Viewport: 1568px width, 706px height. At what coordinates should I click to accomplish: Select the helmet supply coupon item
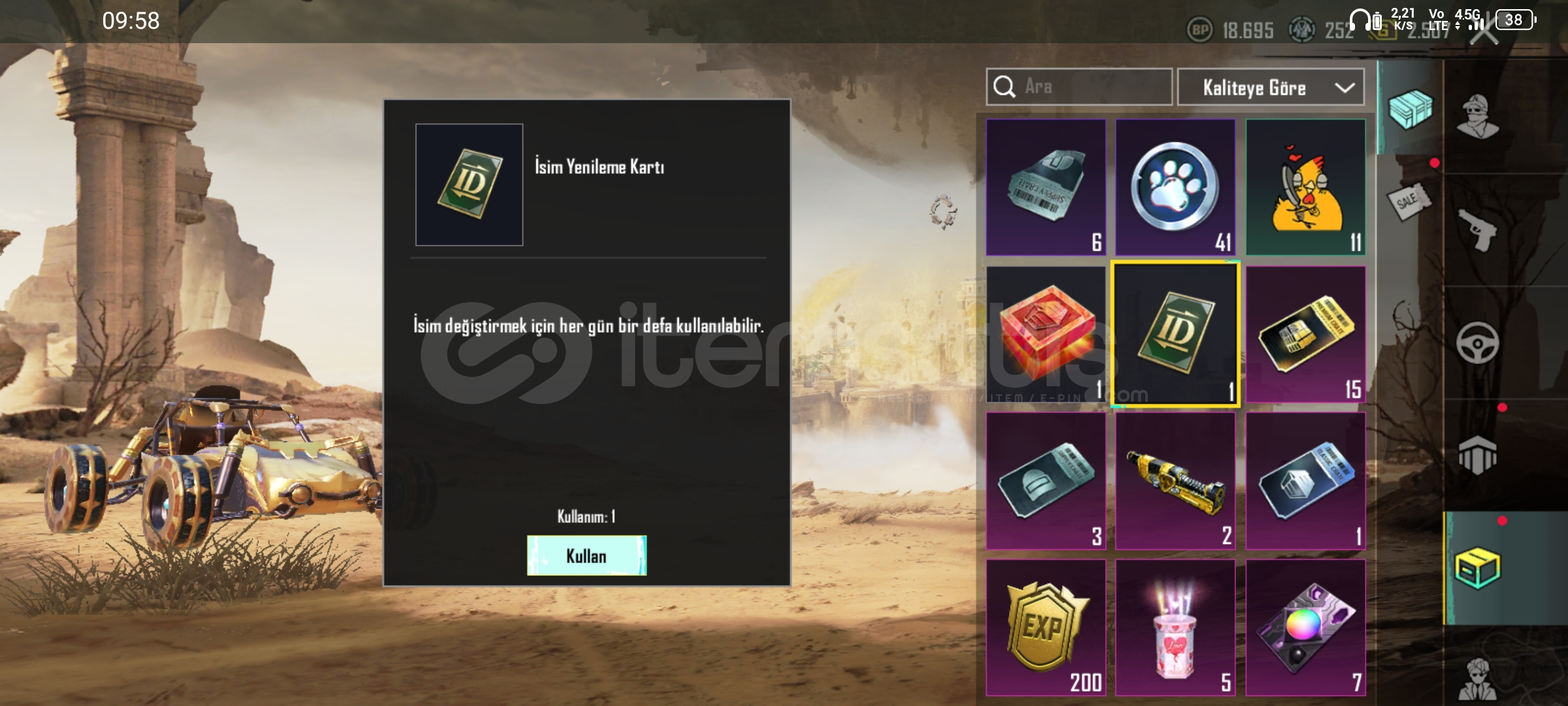pos(1045,480)
